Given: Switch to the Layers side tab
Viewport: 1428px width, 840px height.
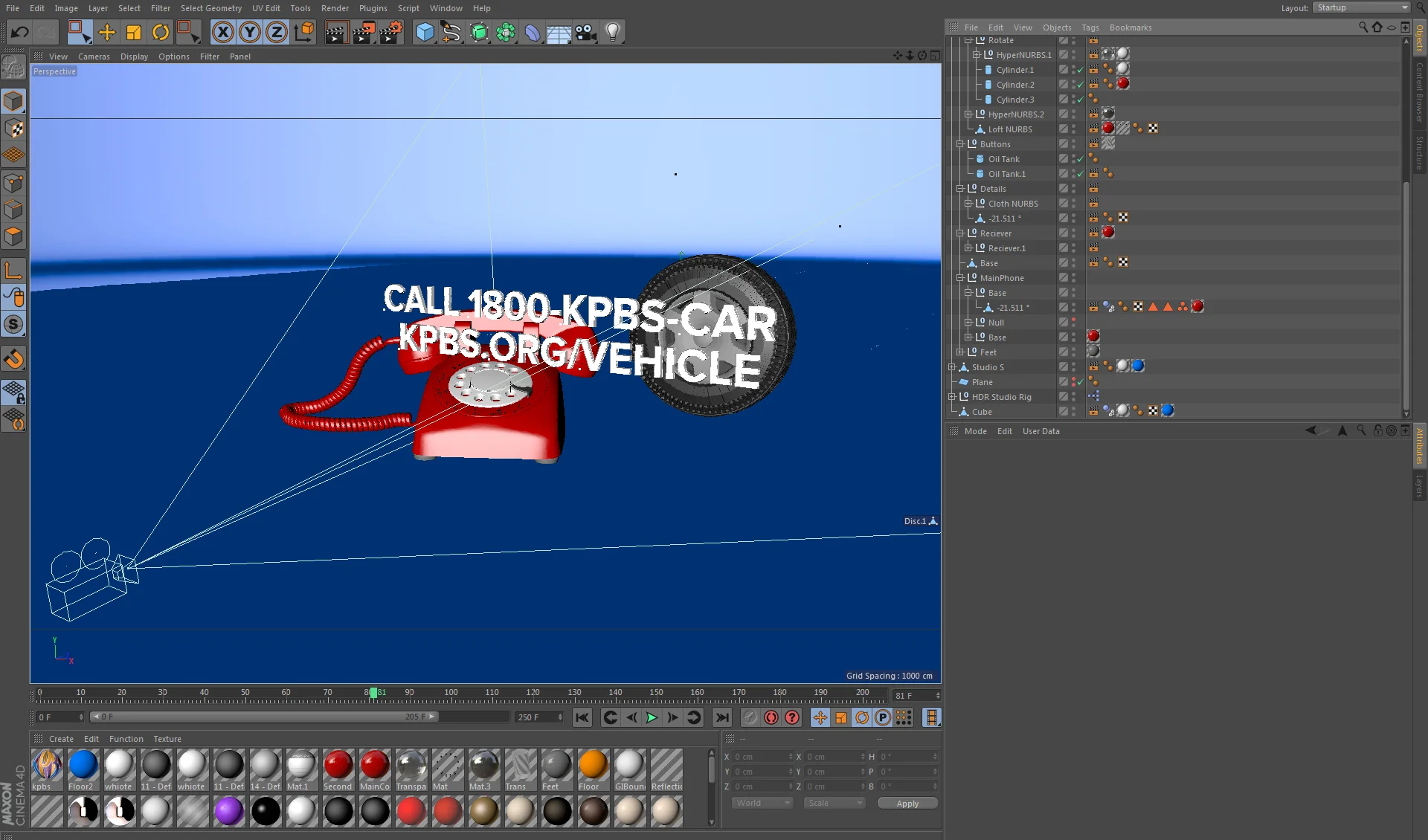Looking at the screenshot, I should point(1420,487).
